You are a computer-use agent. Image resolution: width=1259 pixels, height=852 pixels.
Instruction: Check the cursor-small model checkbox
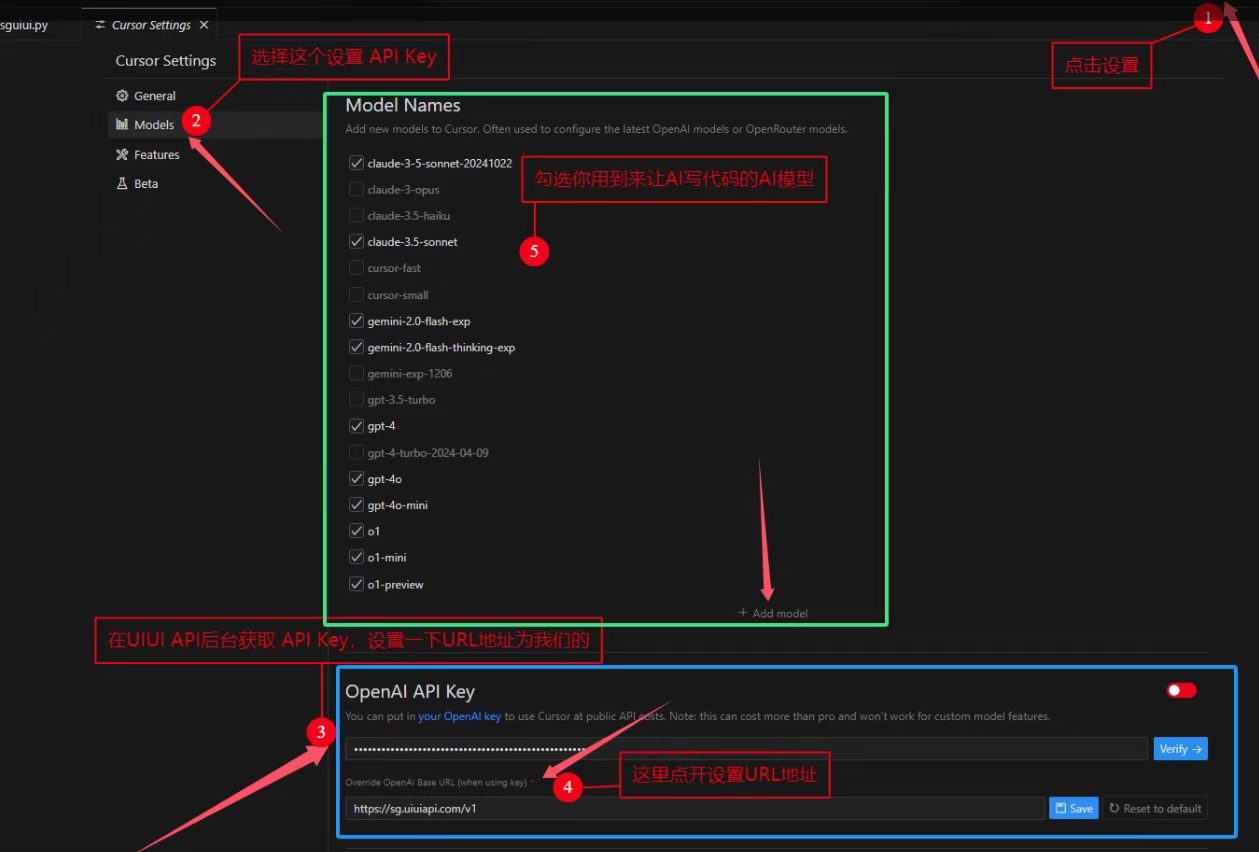[x=356, y=295]
